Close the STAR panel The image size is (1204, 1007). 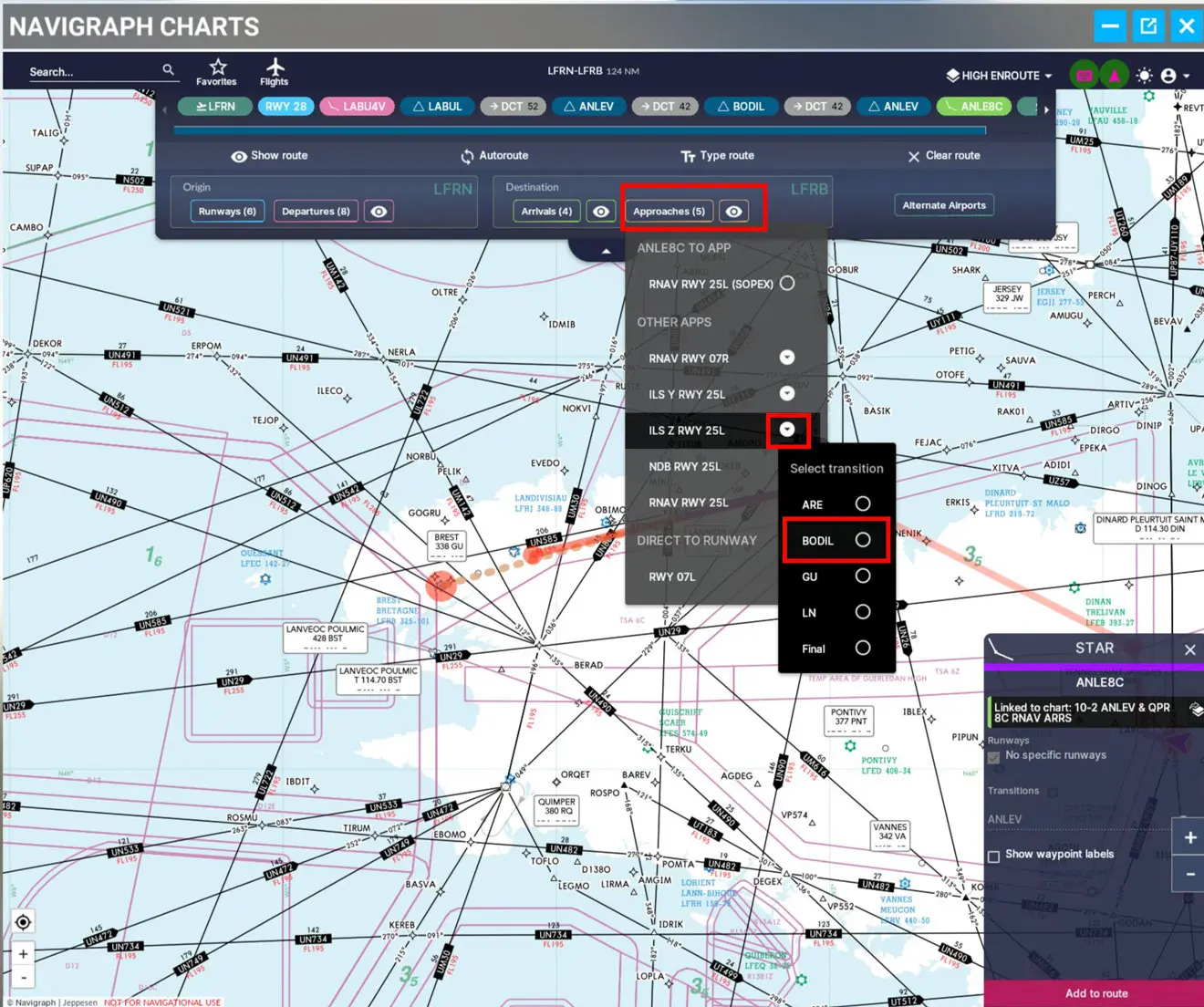(x=1189, y=649)
